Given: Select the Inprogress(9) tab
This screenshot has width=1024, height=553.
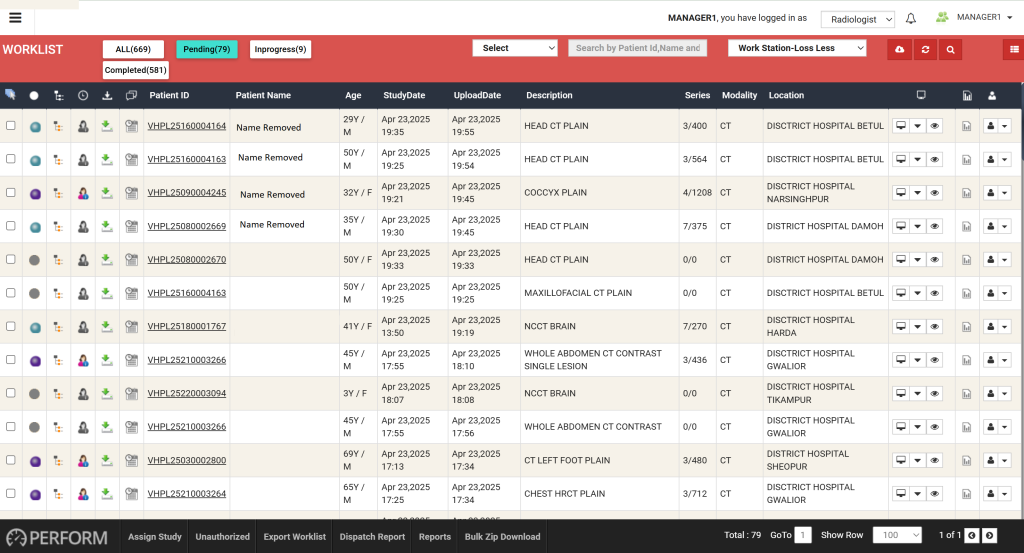Looking at the screenshot, I should pos(280,49).
